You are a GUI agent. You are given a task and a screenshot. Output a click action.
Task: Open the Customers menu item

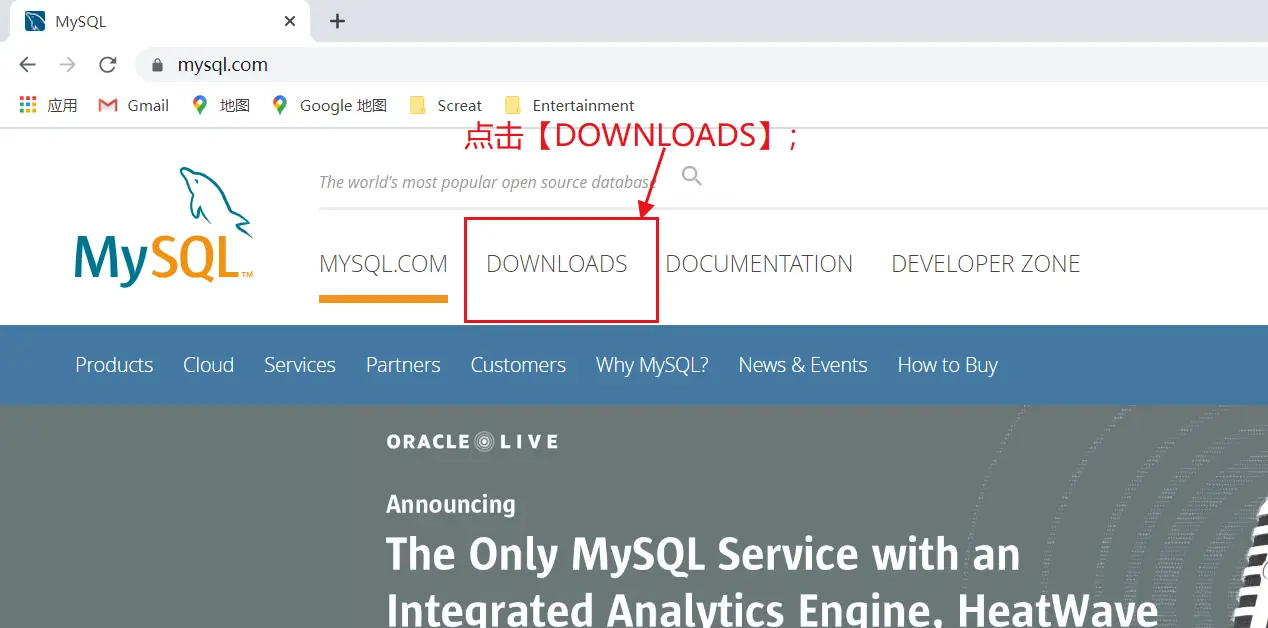pyautogui.click(x=518, y=365)
